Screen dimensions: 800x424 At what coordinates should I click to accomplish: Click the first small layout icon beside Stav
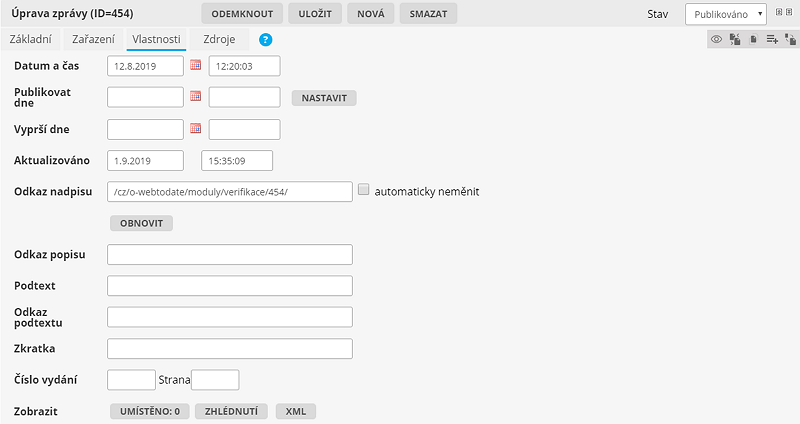coord(780,12)
